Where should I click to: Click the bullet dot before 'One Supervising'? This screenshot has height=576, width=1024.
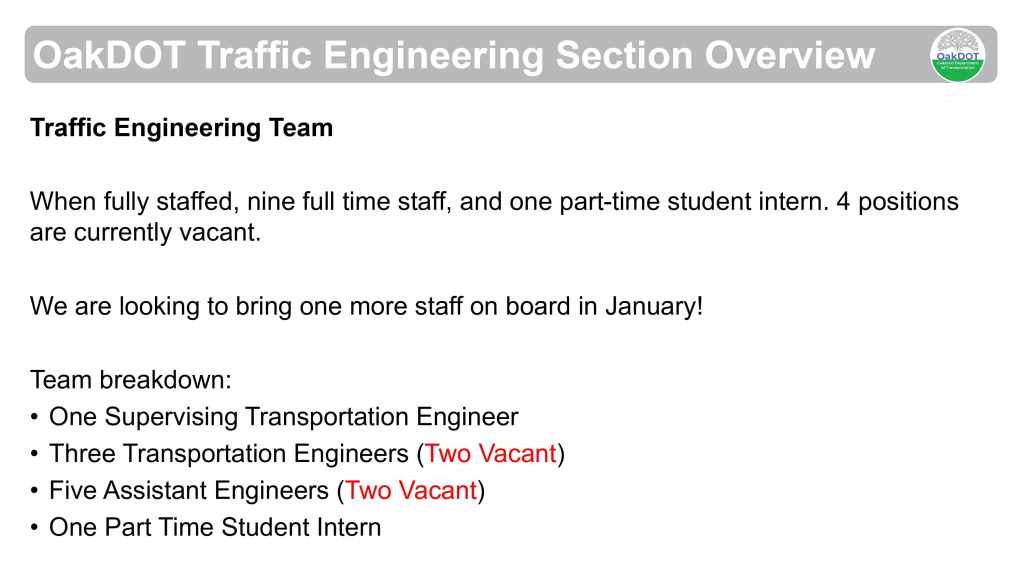pyautogui.click(x=35, y=418)
